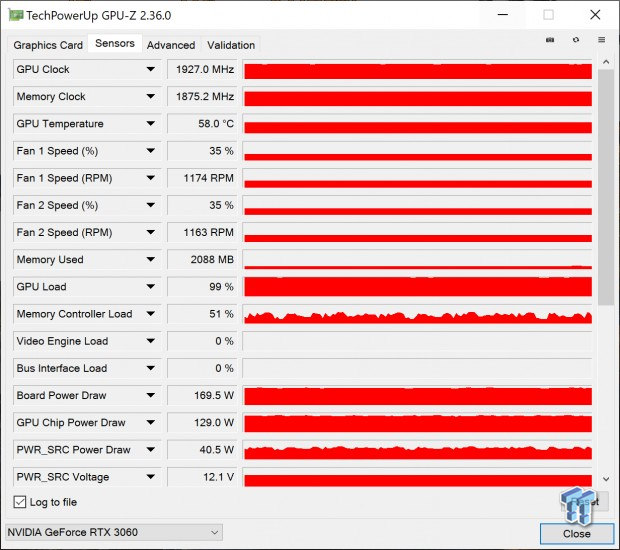Open the Fan 2 Speed (RPM) dropdown
The image size is (620, 550).
point(151,232)
